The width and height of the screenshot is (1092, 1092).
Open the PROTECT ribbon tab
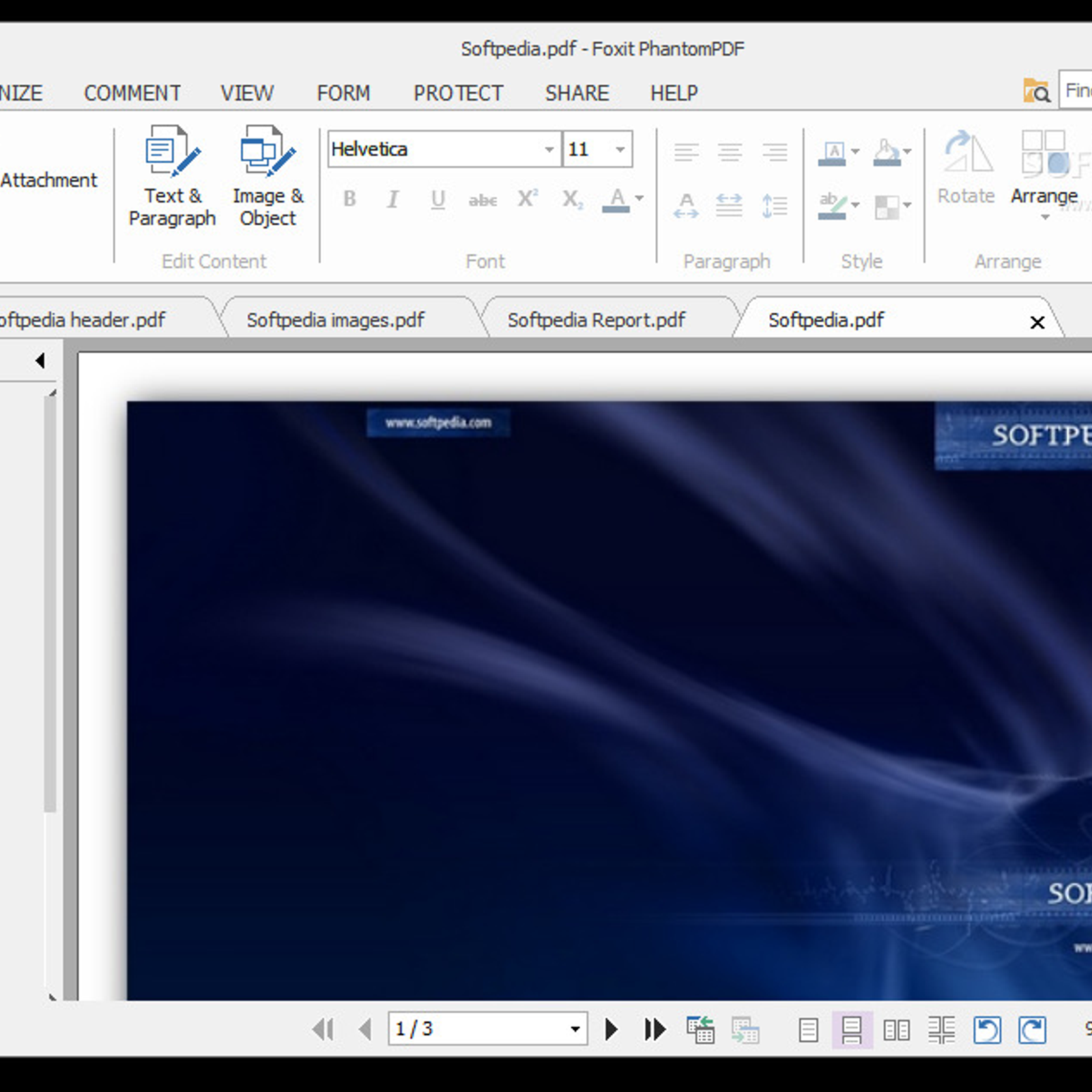(458, 93)
